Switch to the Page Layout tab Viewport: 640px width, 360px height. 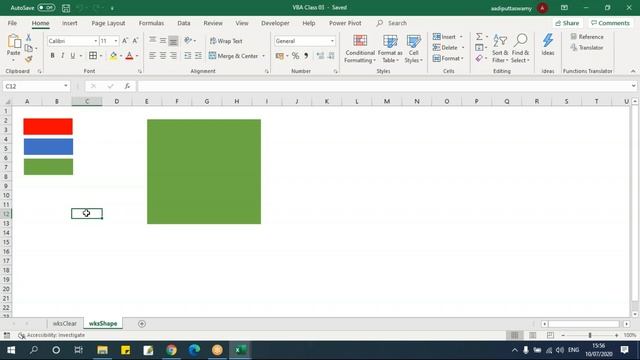coord(108,23)
